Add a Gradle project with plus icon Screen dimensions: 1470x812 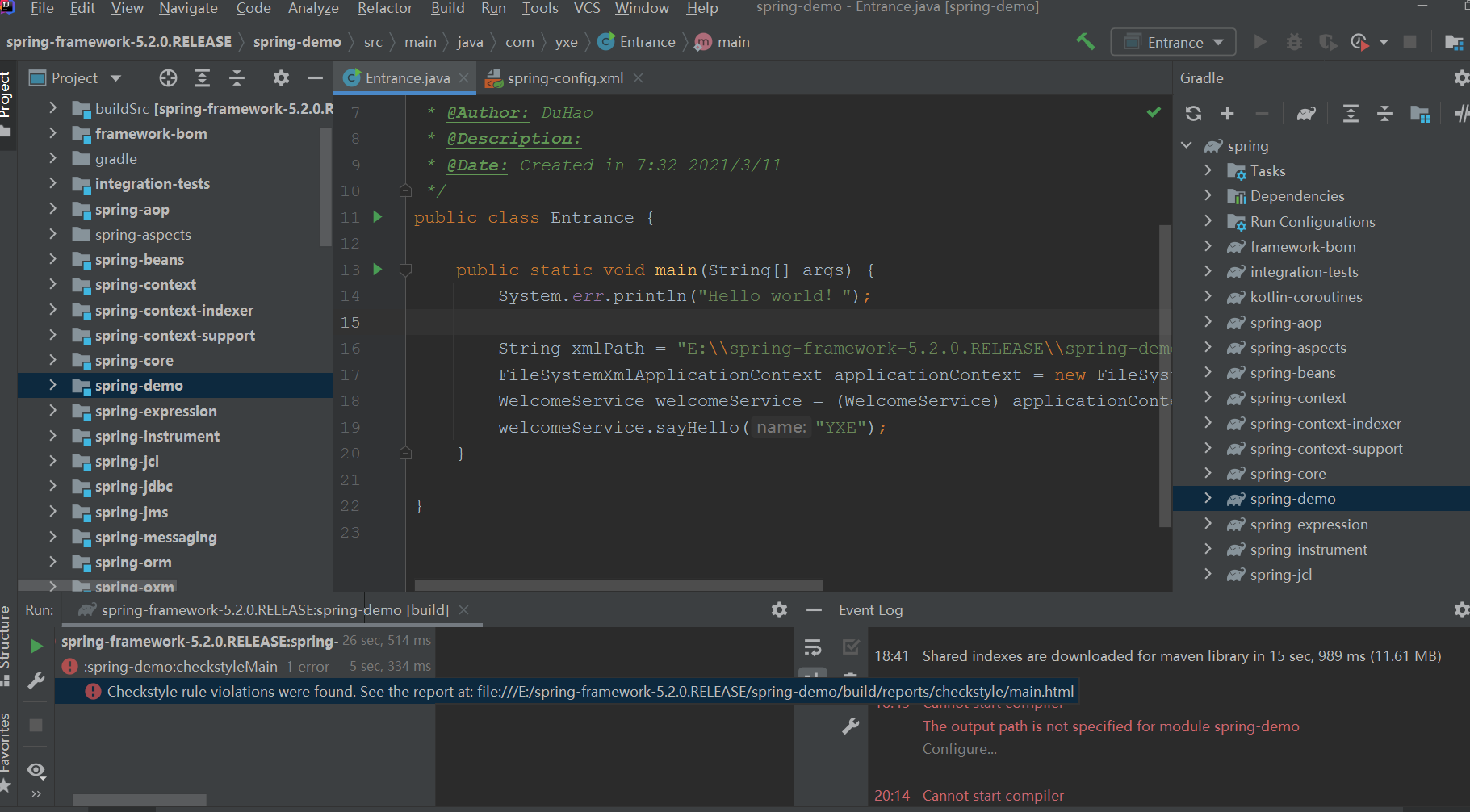1227,114
